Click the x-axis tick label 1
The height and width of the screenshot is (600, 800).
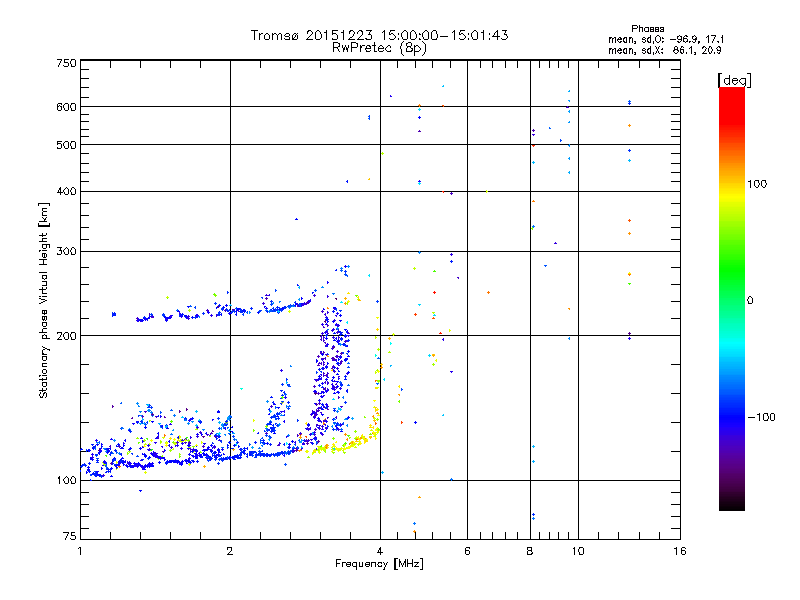coord(80,551)
